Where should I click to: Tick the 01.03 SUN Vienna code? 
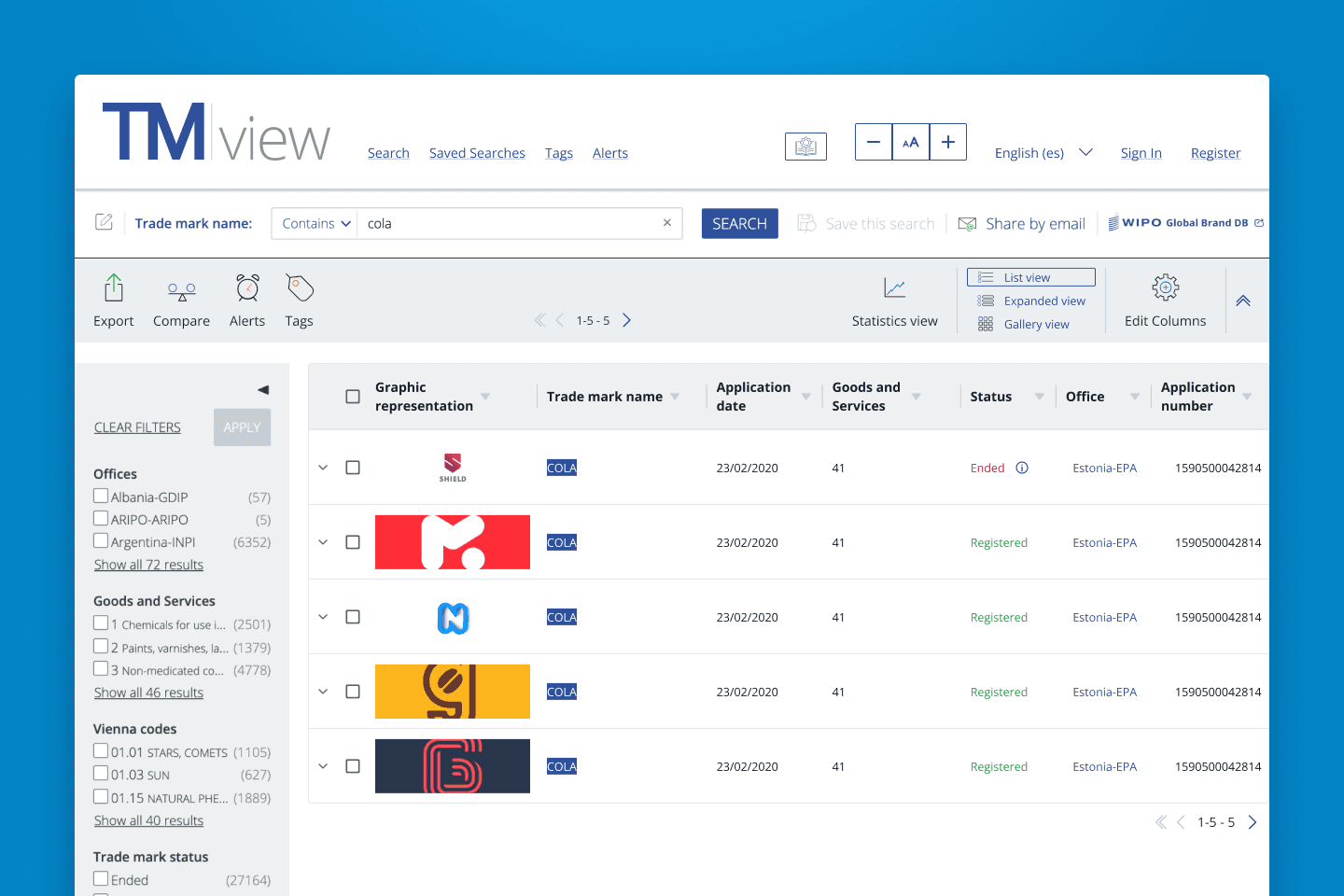pos(101,774)
